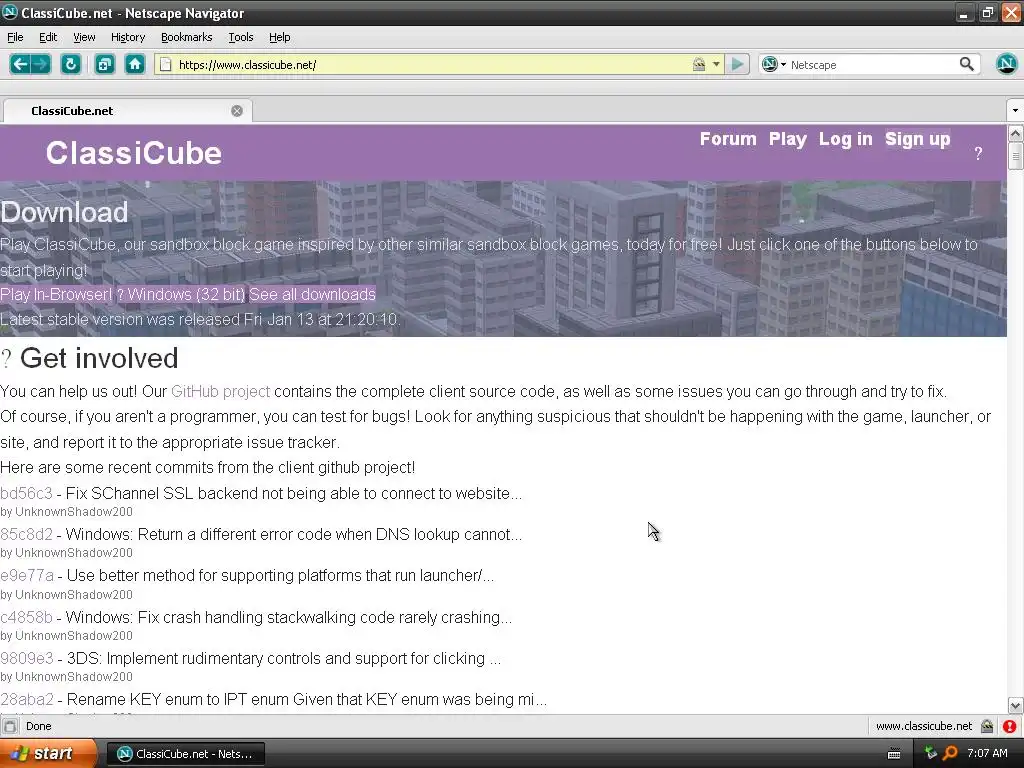Click the Get involved heading question mark icon
Viewport: 1024px width, 768px height.
[x=6, y=359]
